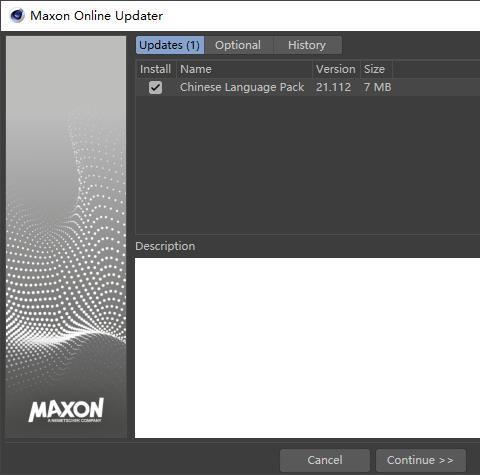
Task: Open the Optional tab
Action: point(238,45)
